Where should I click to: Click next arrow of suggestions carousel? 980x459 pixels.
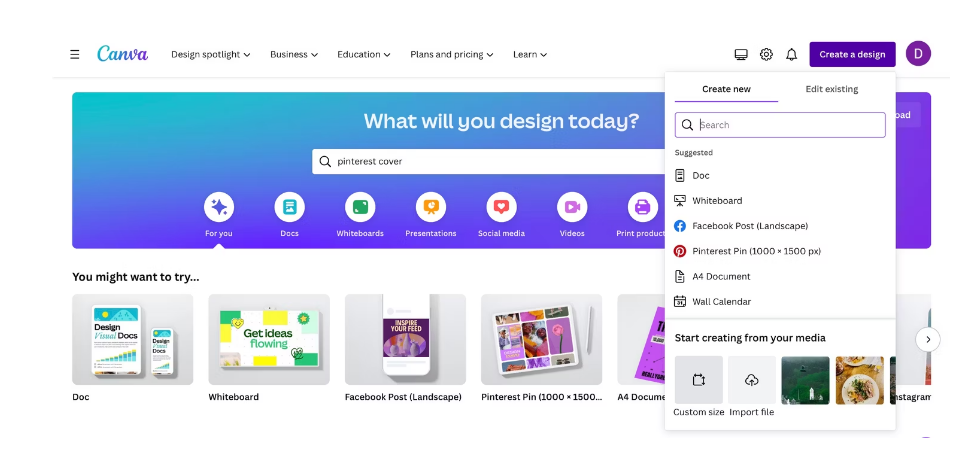click(928, 340)
